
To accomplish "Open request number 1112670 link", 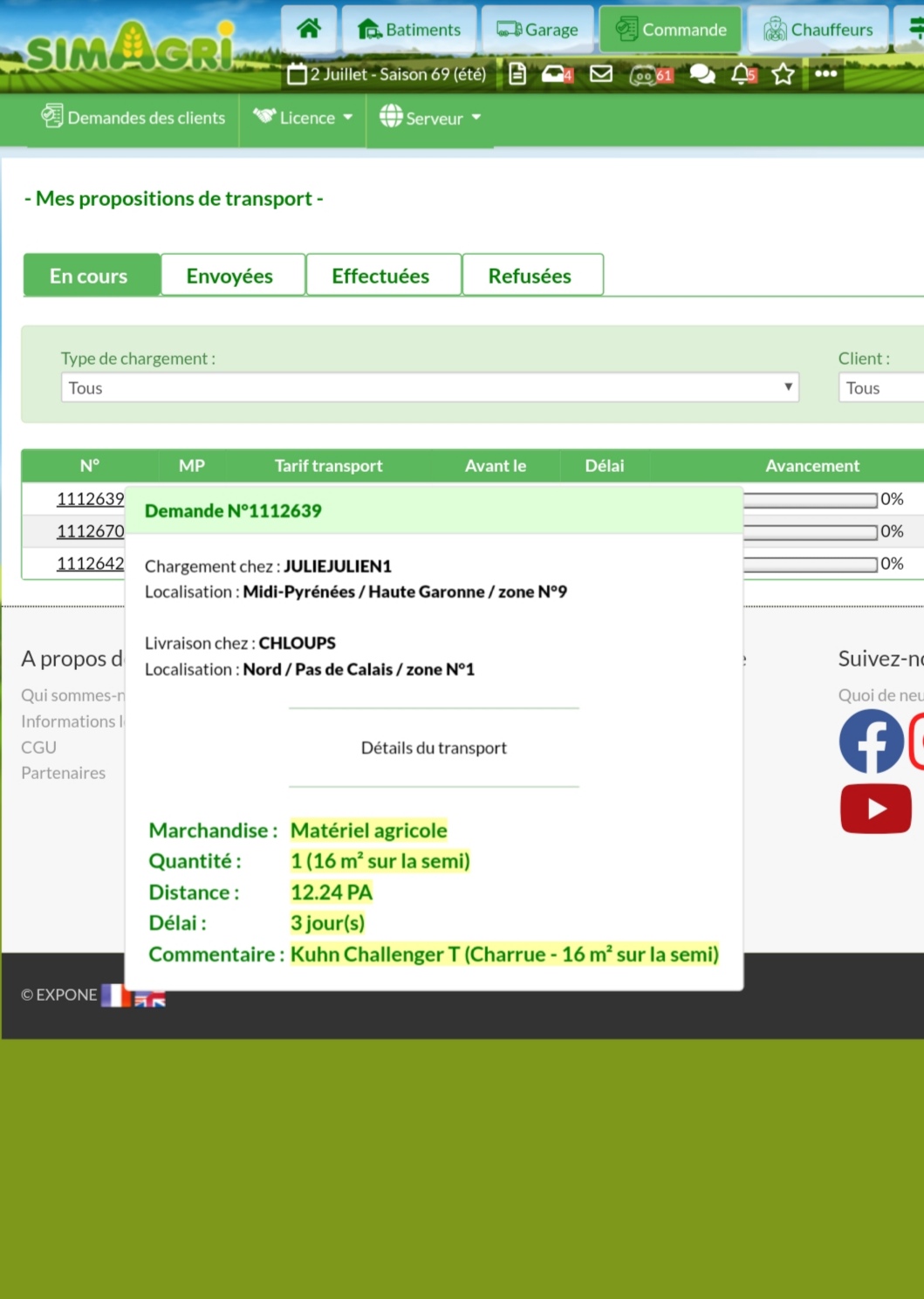I will pos(90,531).
